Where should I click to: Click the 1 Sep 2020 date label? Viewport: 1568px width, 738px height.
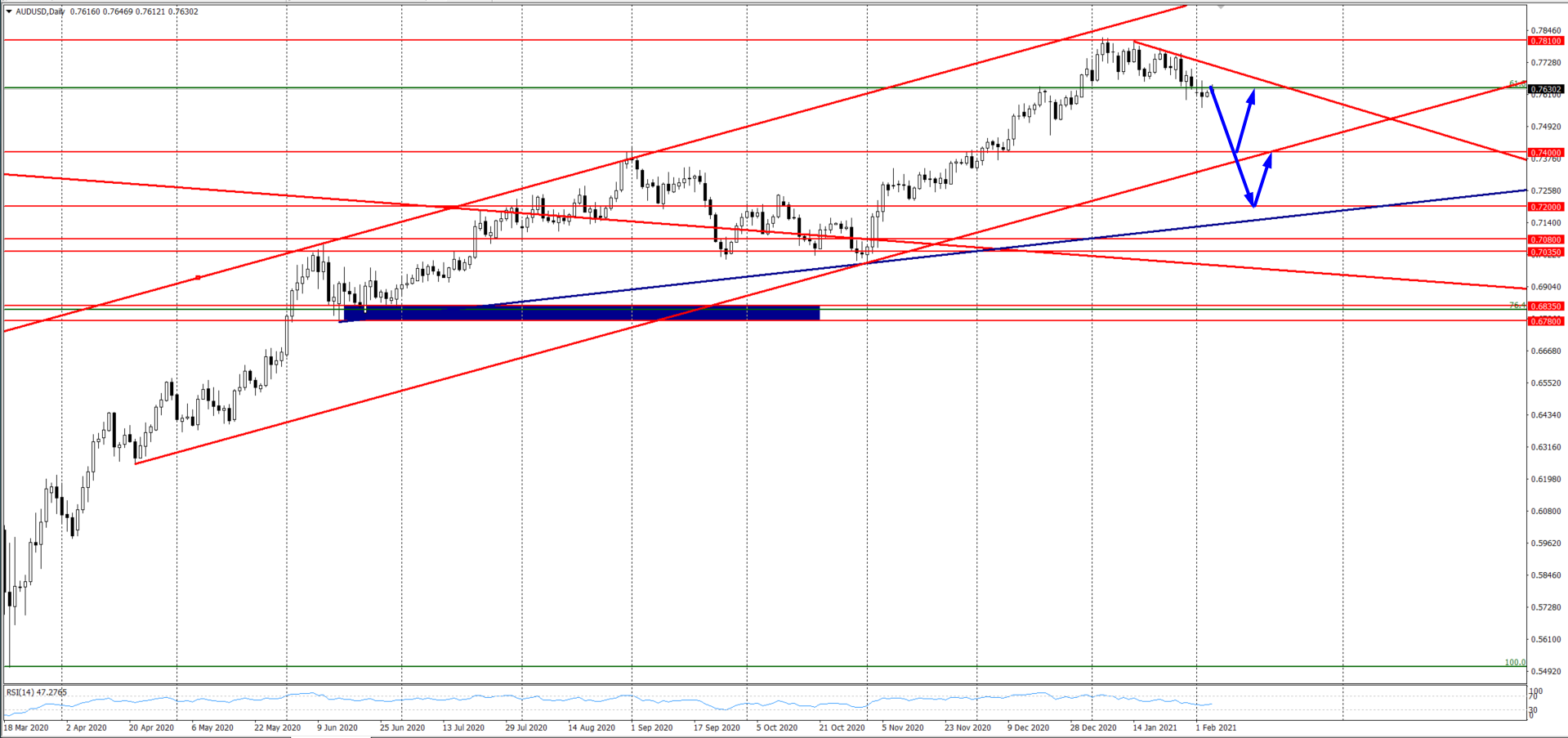pyautogui.click(x=652, y=727)
